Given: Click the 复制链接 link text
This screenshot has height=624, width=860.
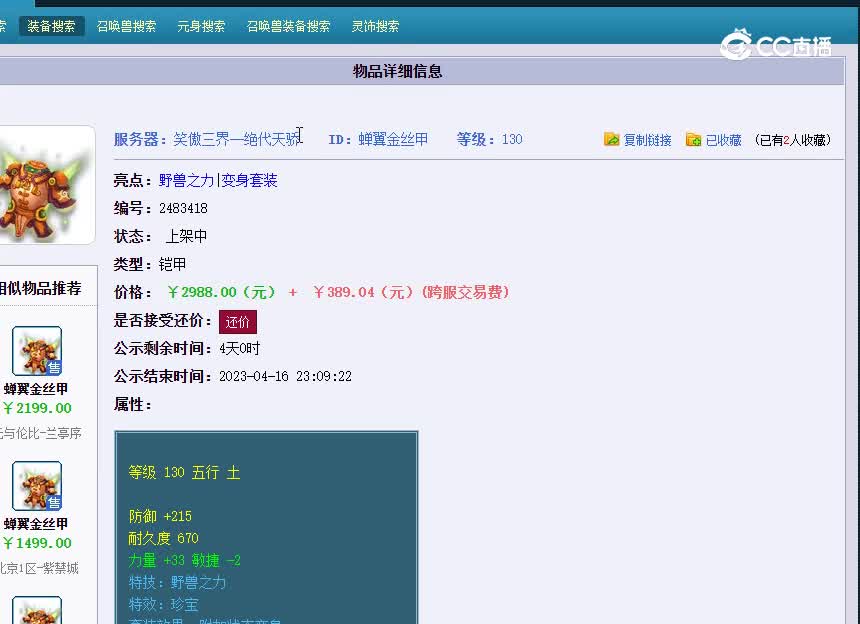Looking at the screenshot, I should coord(647,140).
